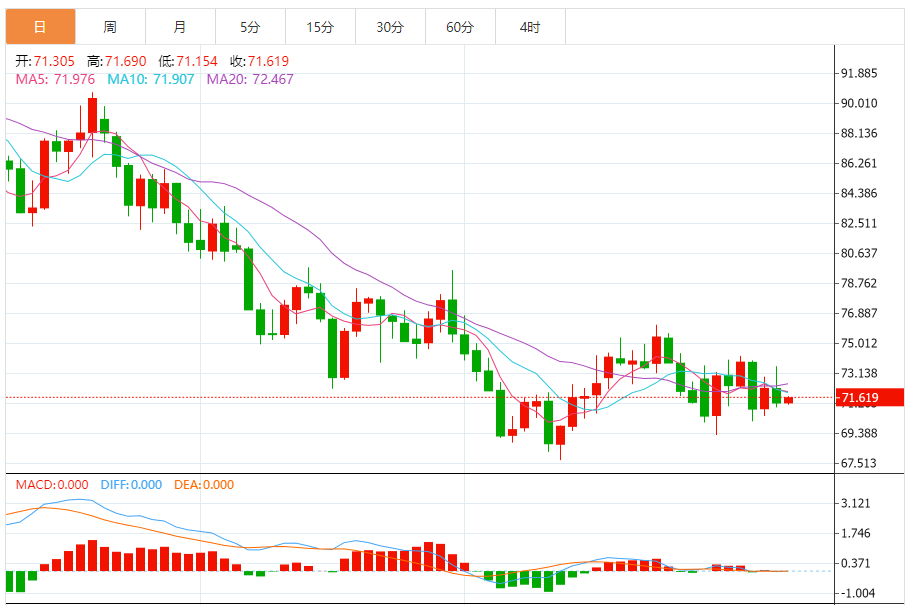Click the 3.121 MACD axis label

tap(855, 503)
